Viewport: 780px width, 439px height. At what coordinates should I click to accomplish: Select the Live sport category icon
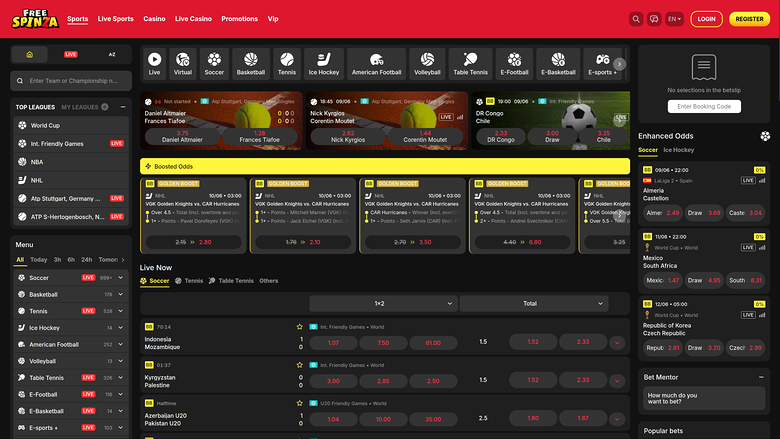click(x=154, y=64)
